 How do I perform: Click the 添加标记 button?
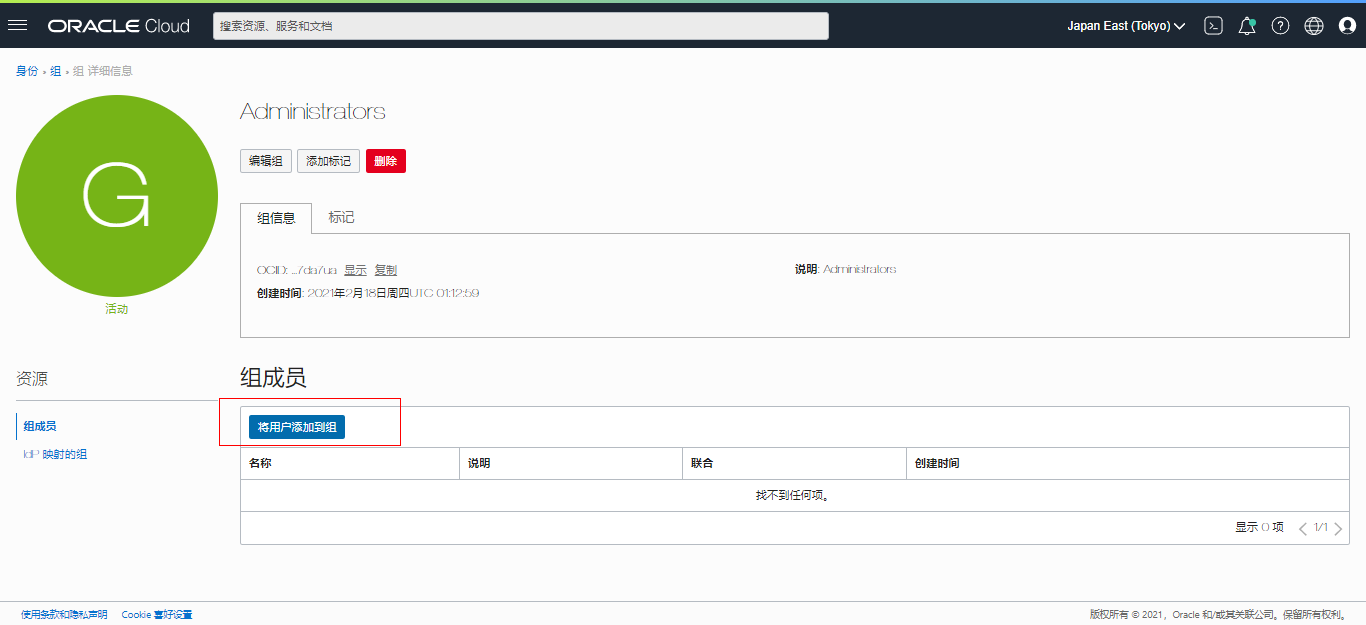(x=328, y=161)
